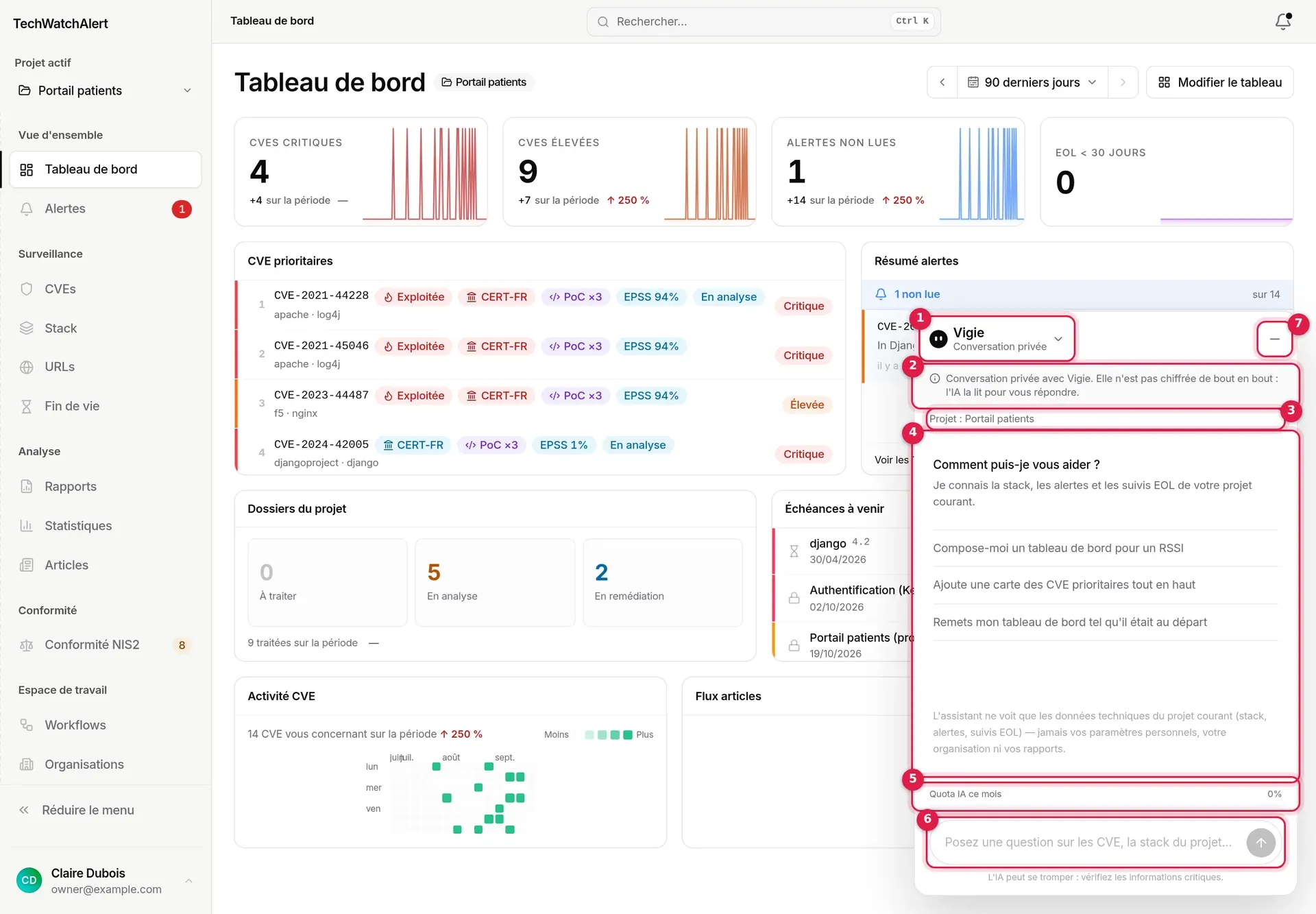Expand Claire Dubois account menu

(x=105, y=880)
